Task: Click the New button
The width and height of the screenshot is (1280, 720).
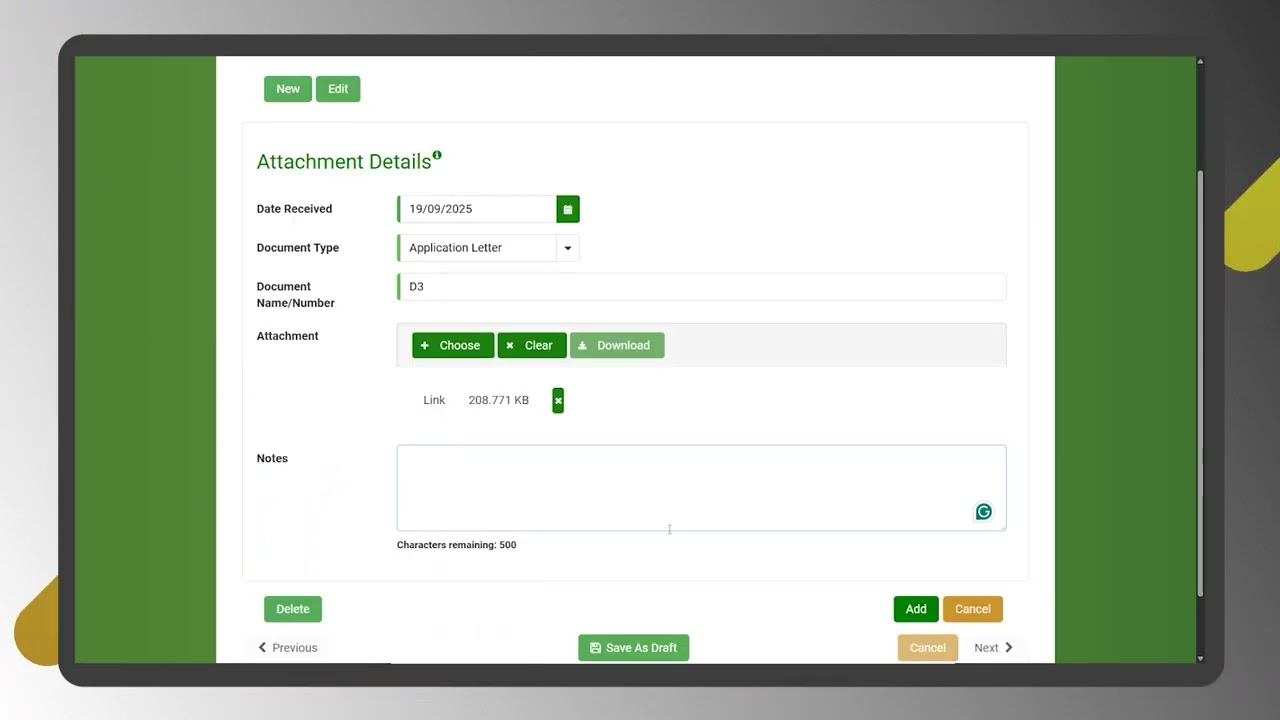Action: pyautogui.click(x=288, y=89)
